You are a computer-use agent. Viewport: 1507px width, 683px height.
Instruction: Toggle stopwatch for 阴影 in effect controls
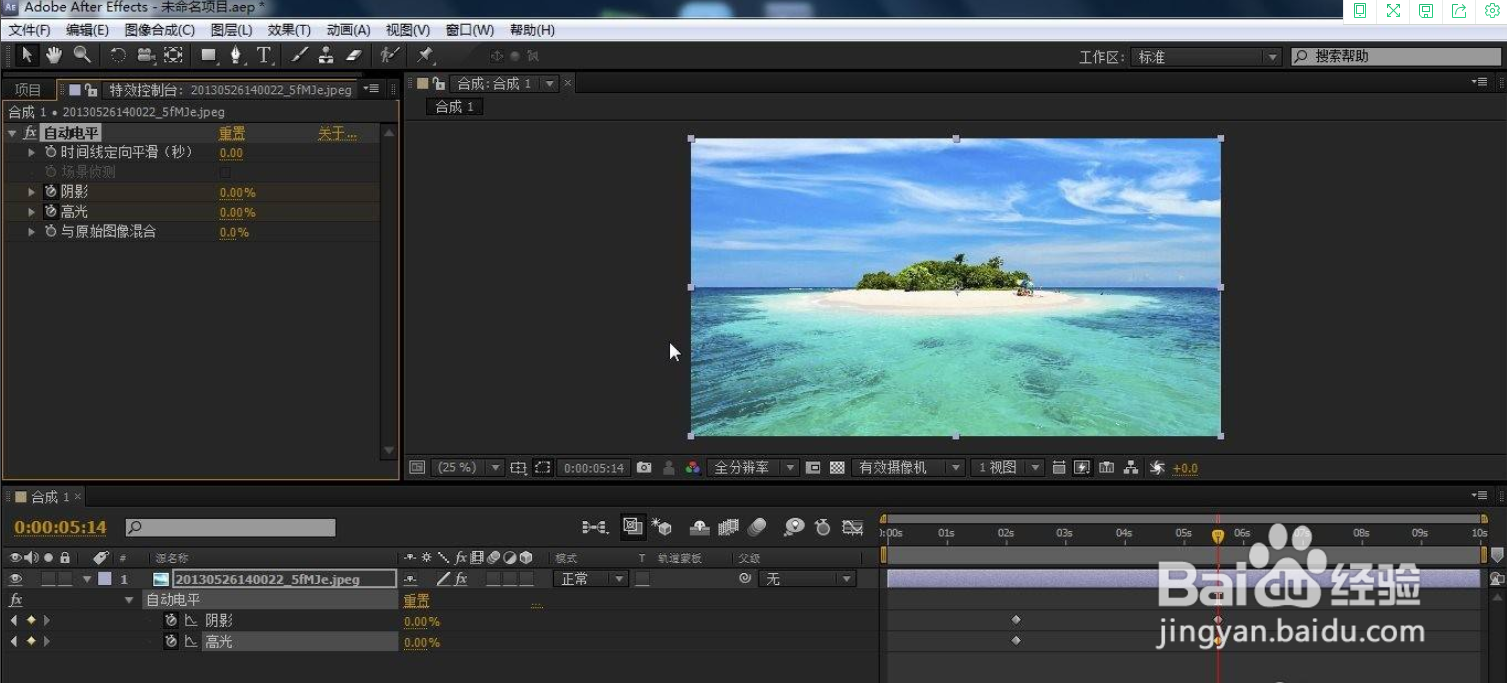click(50, 192)
